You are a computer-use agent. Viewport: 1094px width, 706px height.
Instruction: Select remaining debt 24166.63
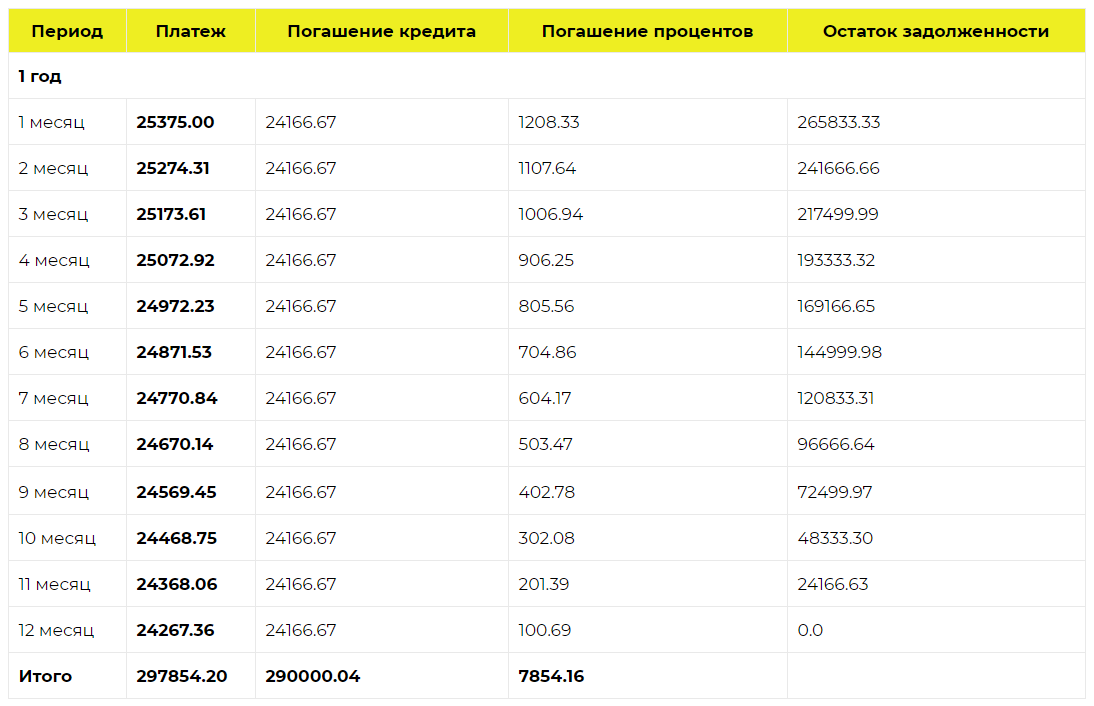833,584
